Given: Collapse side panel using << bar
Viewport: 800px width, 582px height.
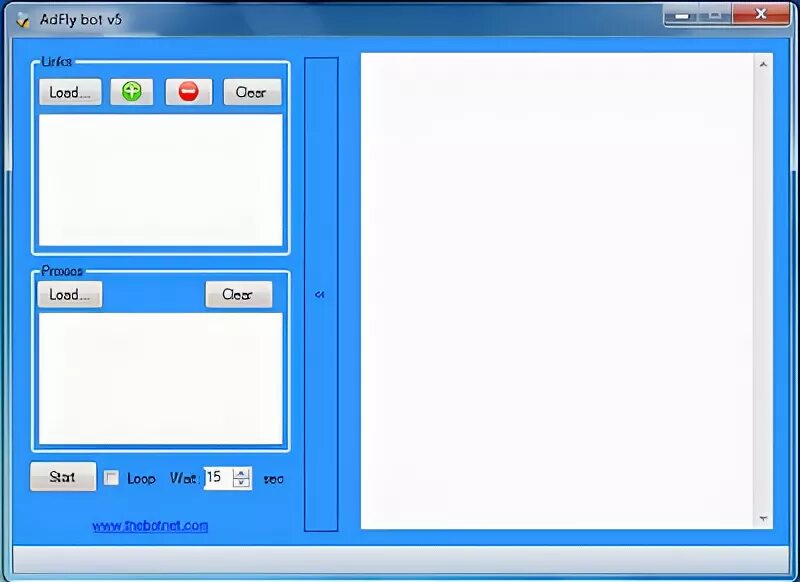Looking at the screenshot, I should (321, 294).
